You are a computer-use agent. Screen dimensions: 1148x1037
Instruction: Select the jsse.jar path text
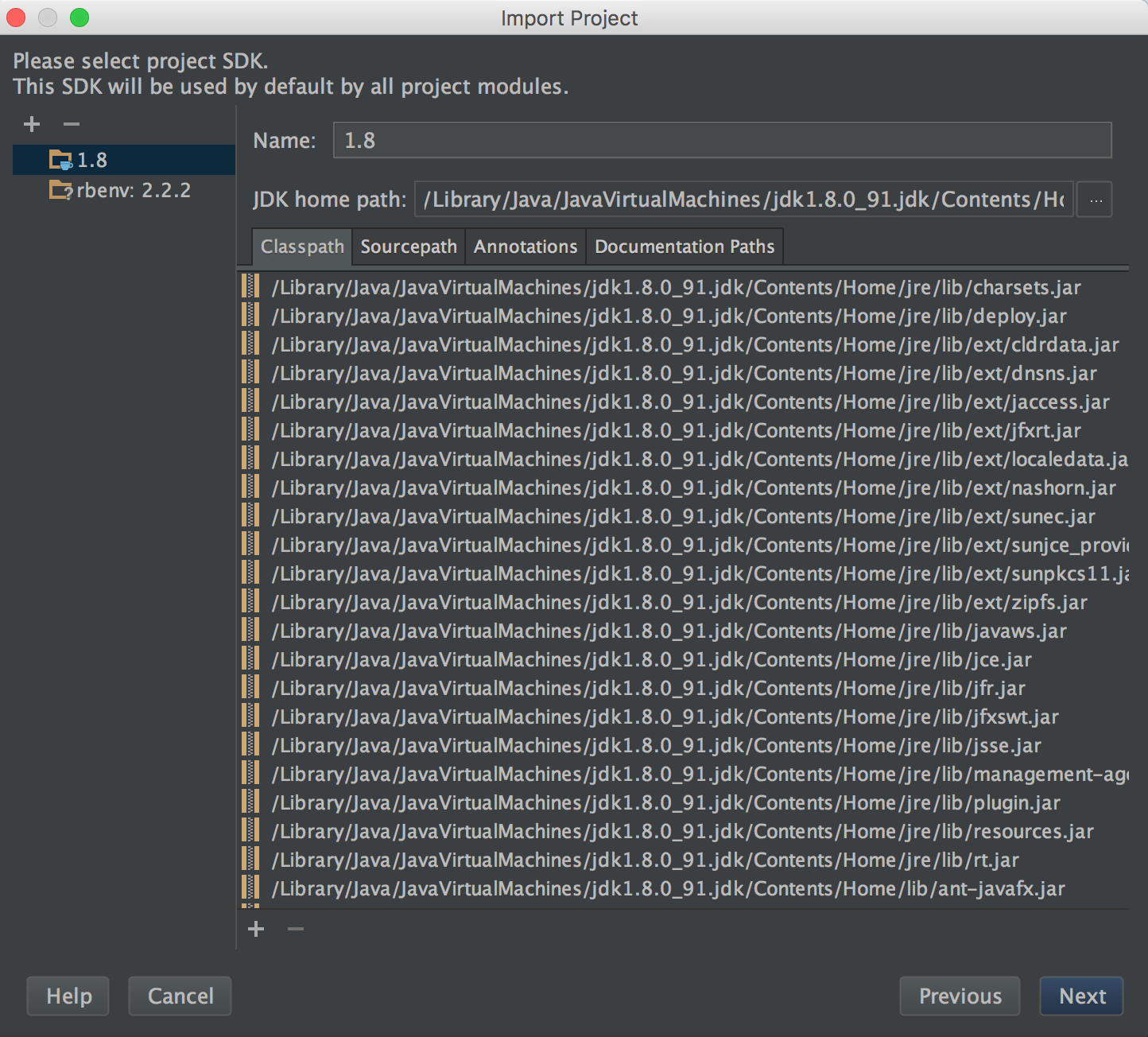click(x=656, y=745)
